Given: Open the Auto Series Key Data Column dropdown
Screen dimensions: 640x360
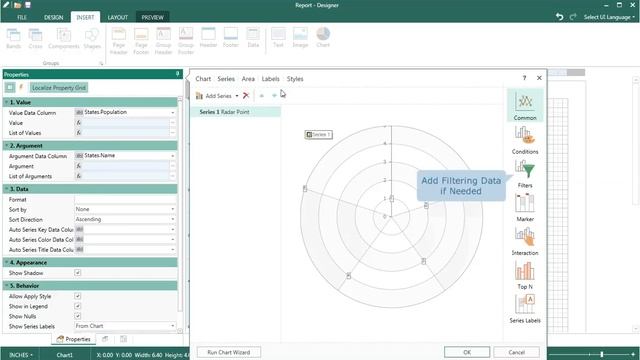Looking at the screenshot, I should coord(173,229).
